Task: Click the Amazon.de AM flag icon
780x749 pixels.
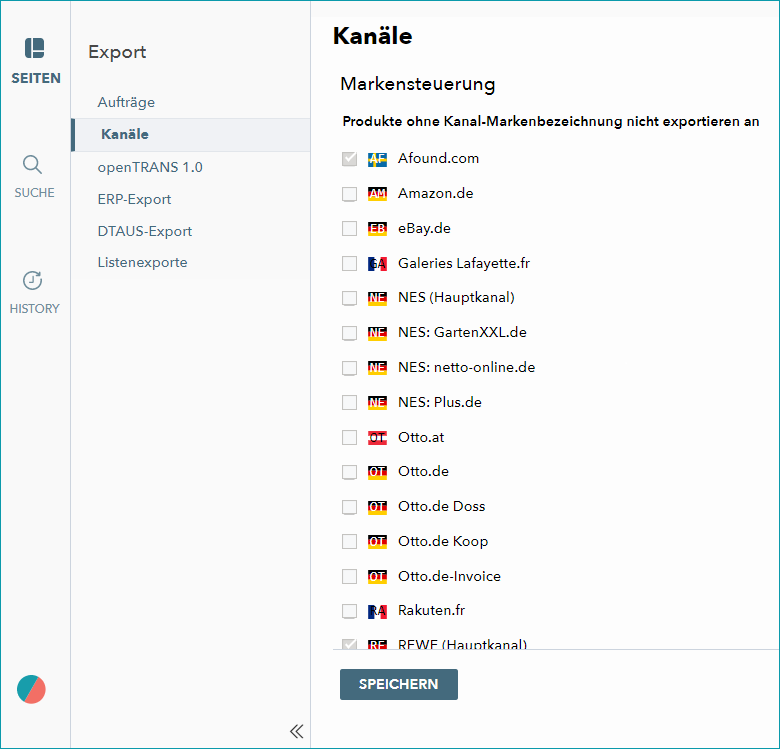Action: (377, 193)
